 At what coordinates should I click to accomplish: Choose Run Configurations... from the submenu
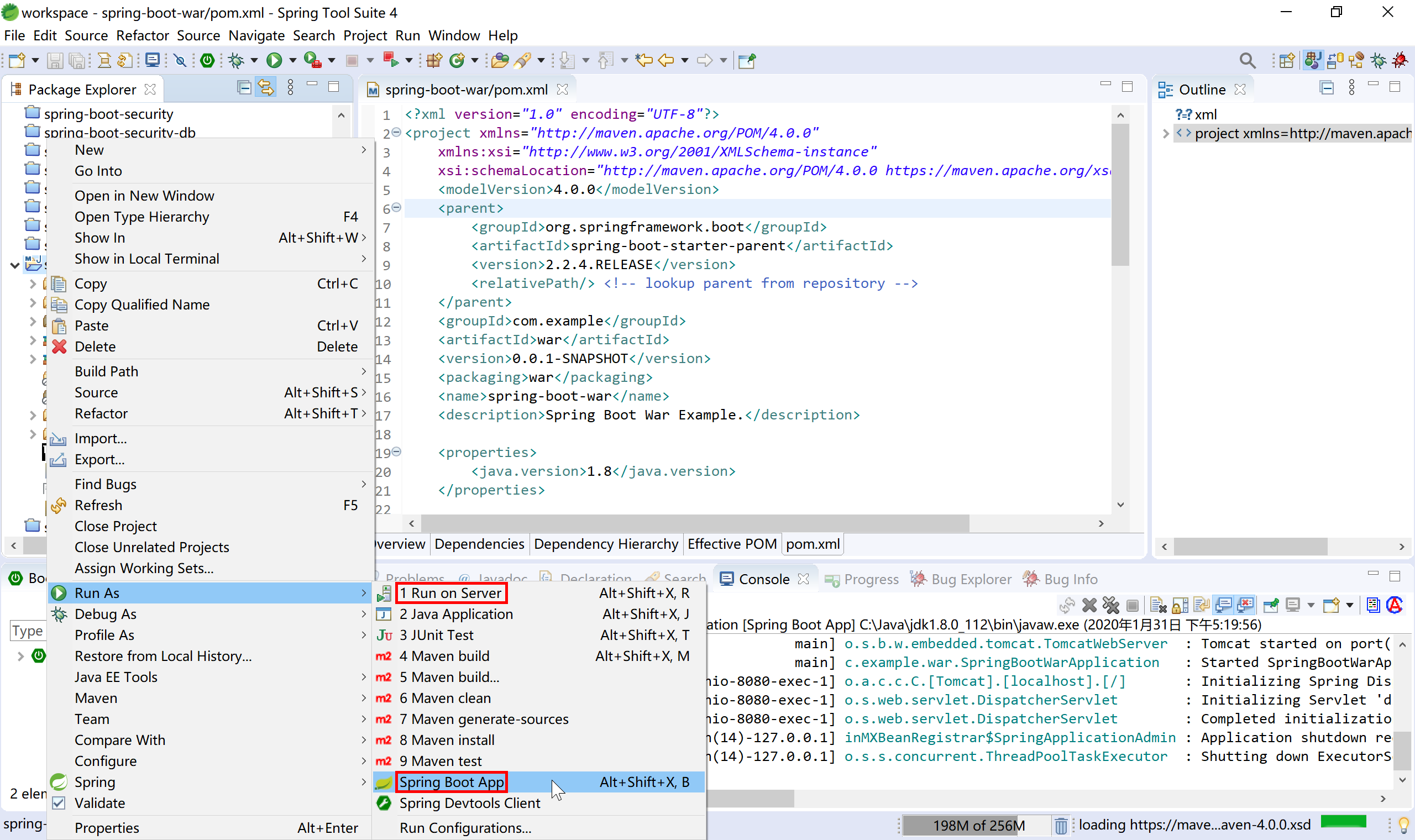pyautogui.click(x=465, y=827)
